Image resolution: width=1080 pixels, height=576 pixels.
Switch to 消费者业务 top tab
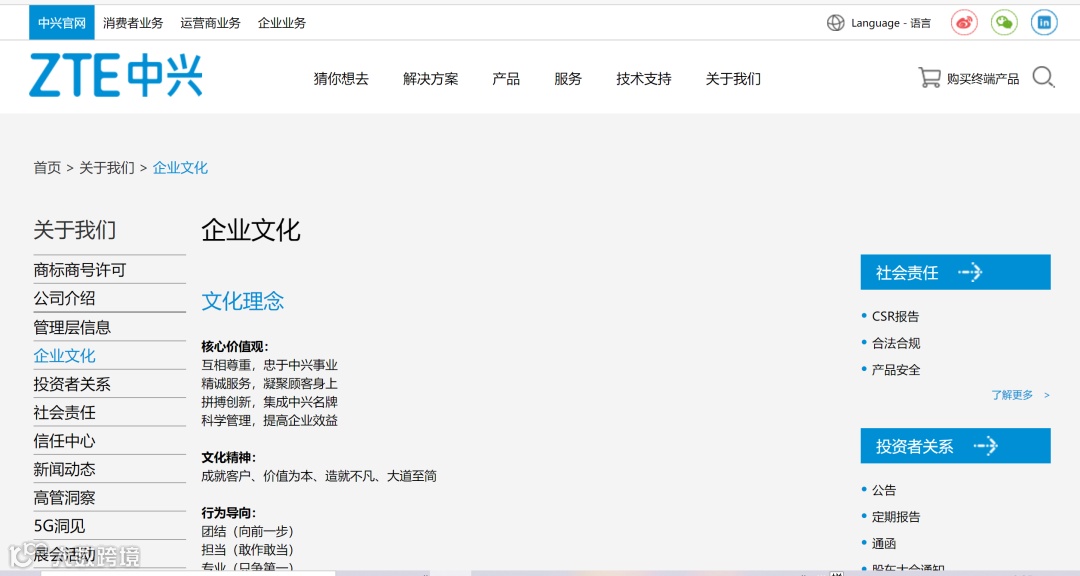click(x=133, y=23)
